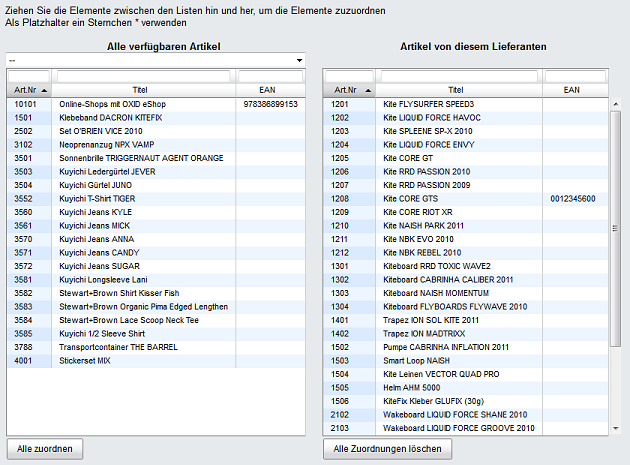Click EAN filter field in supplier articles list
This screenshot has height=465, width=630.
[x=575, y=76]
